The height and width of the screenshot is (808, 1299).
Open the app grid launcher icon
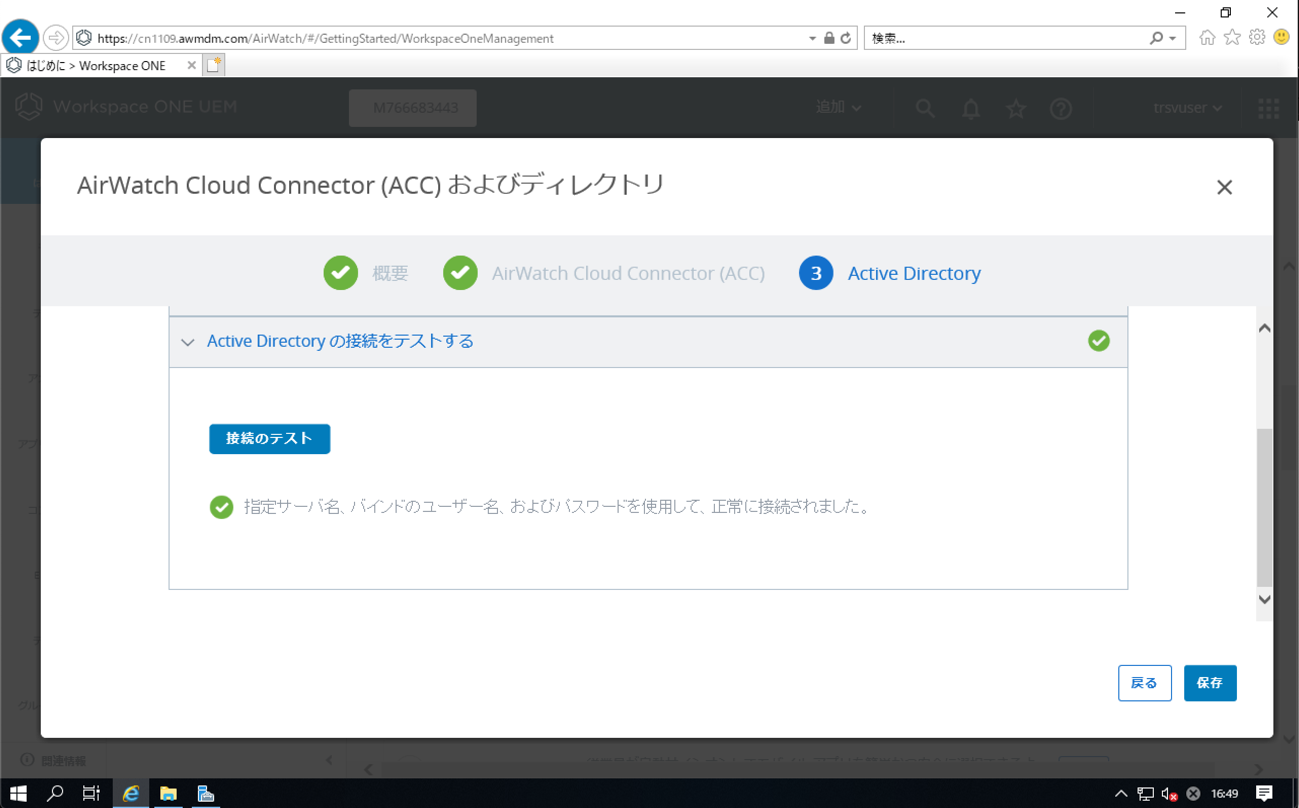point(1268,108)
